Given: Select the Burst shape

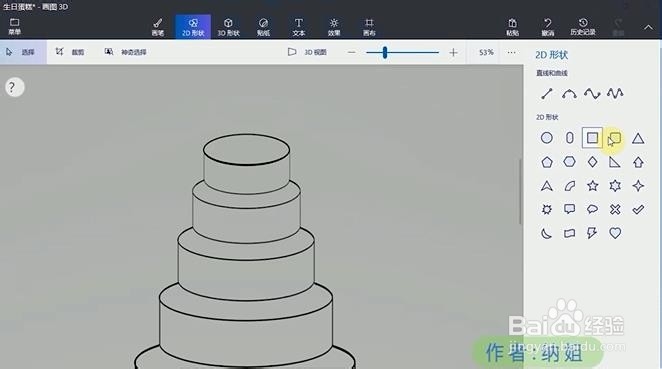Looking at the screenshot, I should [x=547, y=209].
